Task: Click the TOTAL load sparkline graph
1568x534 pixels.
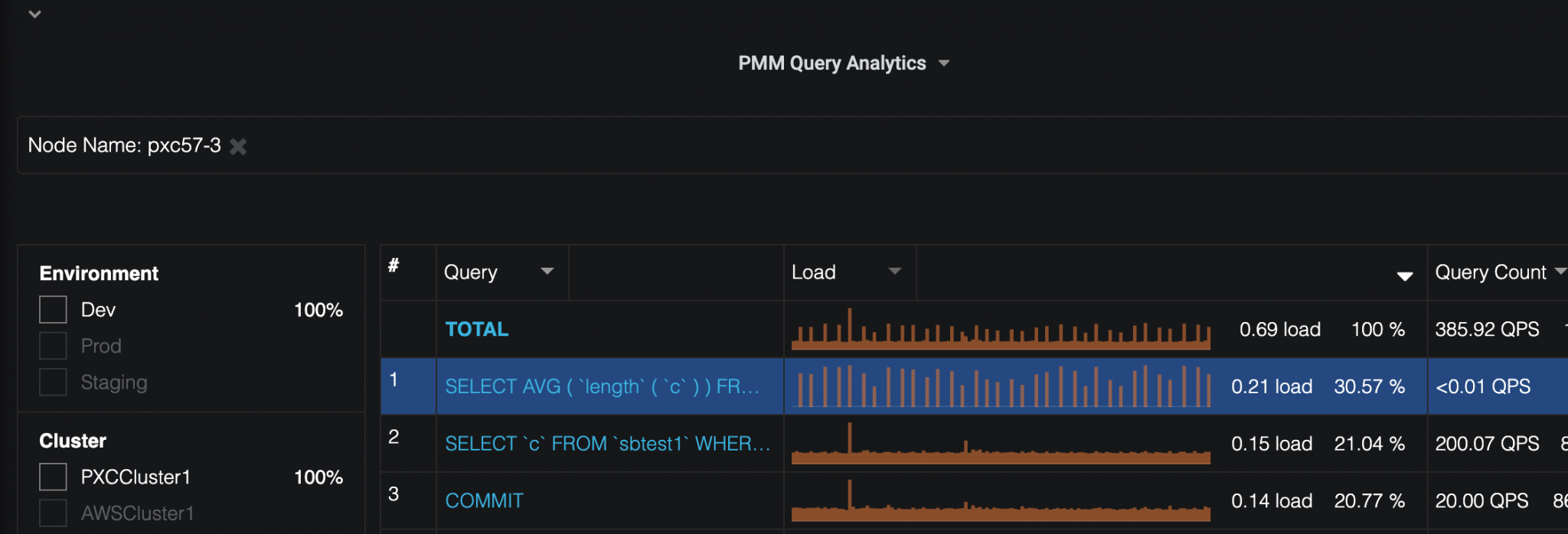Action: (1000, 330)
